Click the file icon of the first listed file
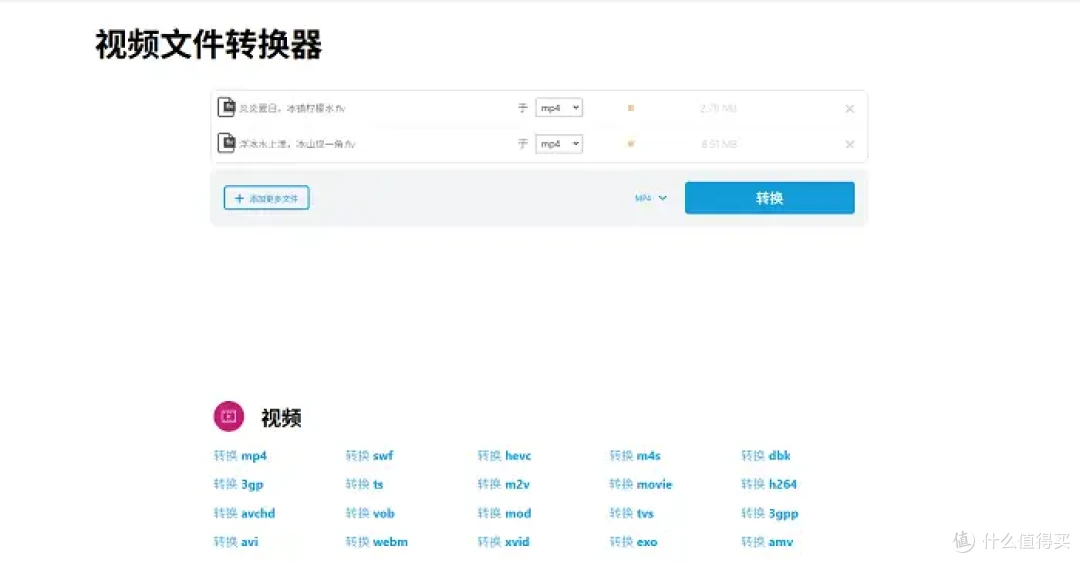 226,107
